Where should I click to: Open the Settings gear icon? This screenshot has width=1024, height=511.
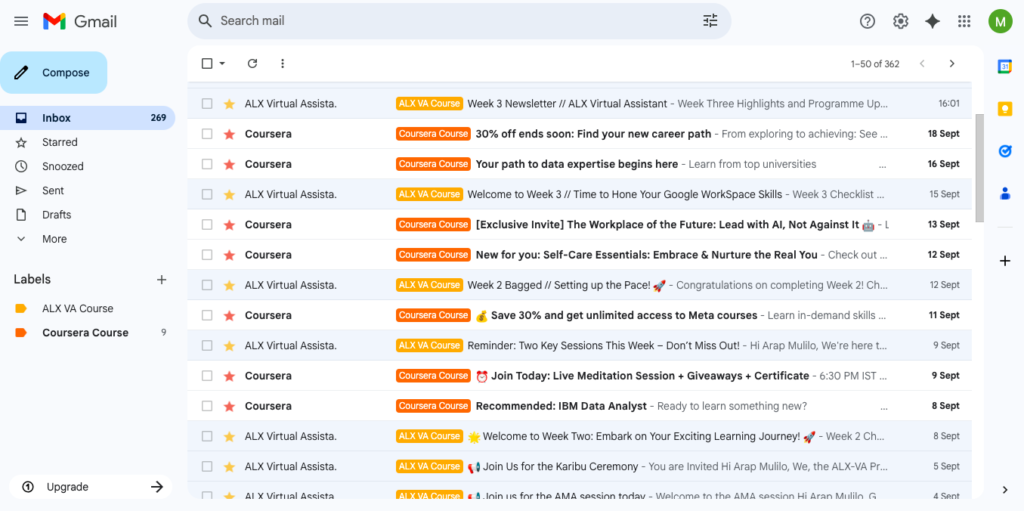(901, 21)
